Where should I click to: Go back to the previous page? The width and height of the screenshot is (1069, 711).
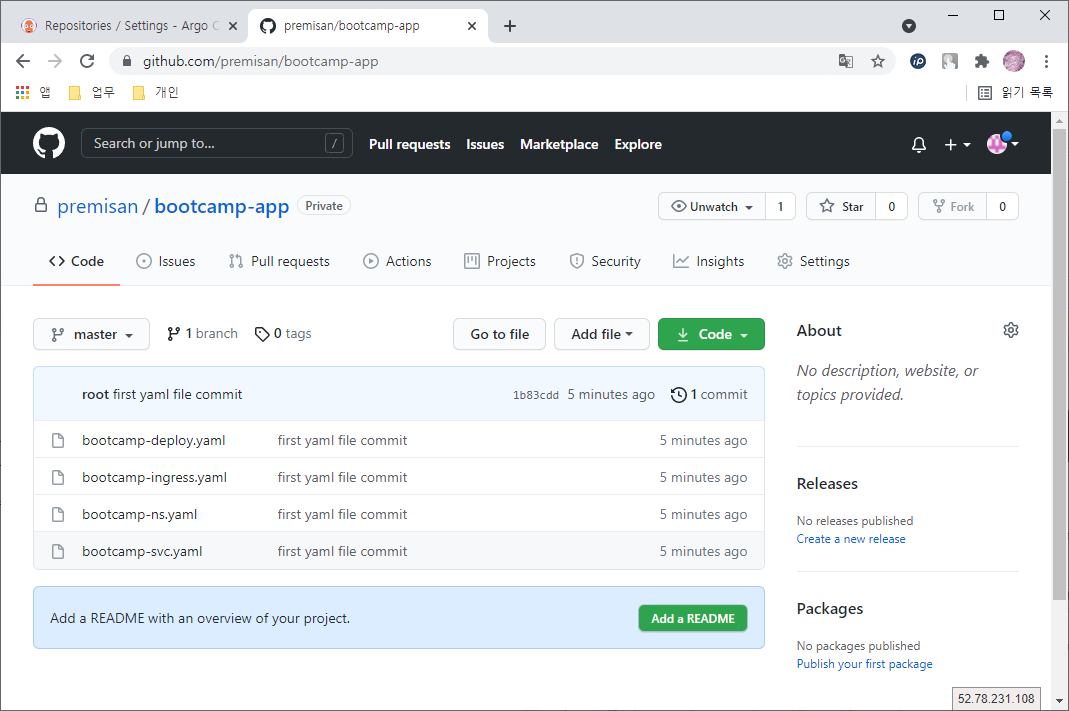23,61
